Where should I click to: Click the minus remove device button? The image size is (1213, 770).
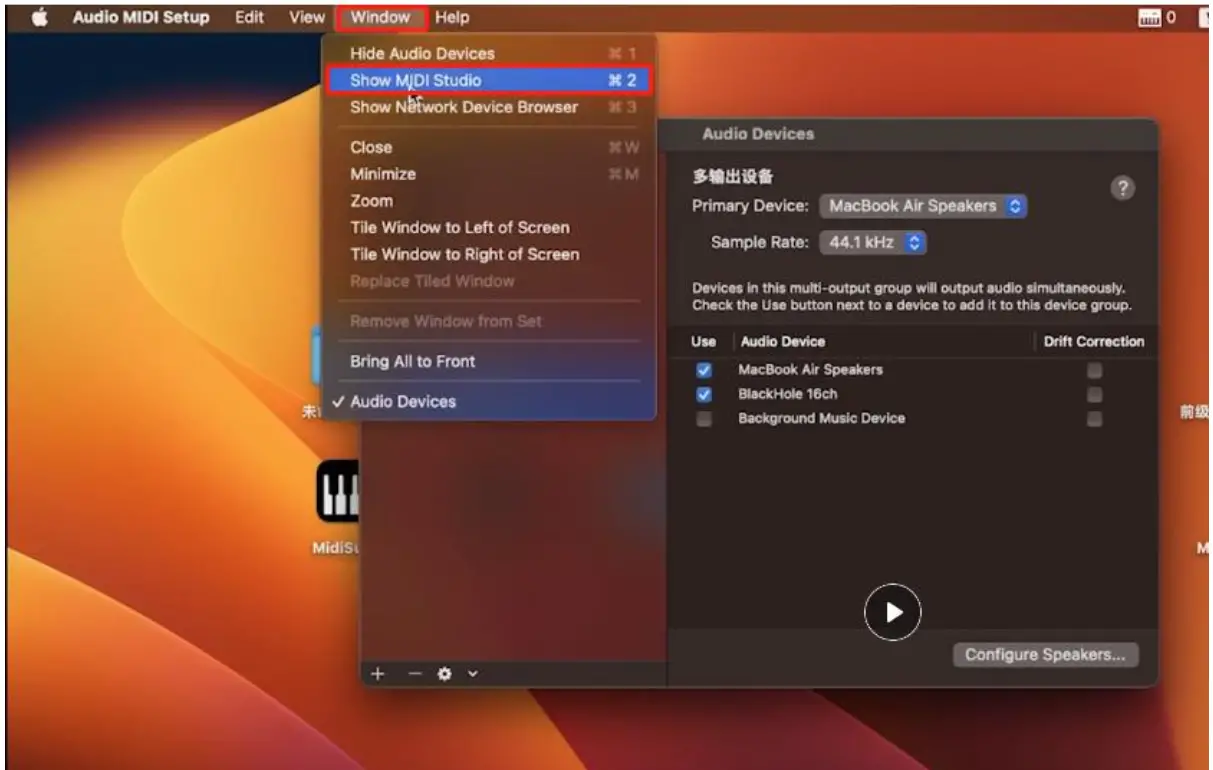414,674
